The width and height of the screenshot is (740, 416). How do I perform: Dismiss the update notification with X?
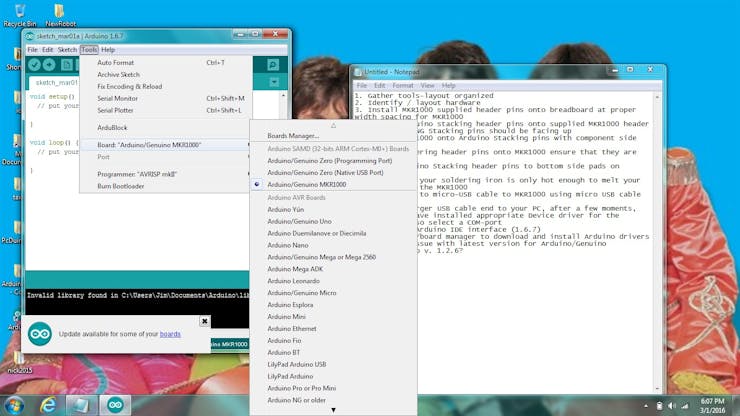click(x=204, y=321)
